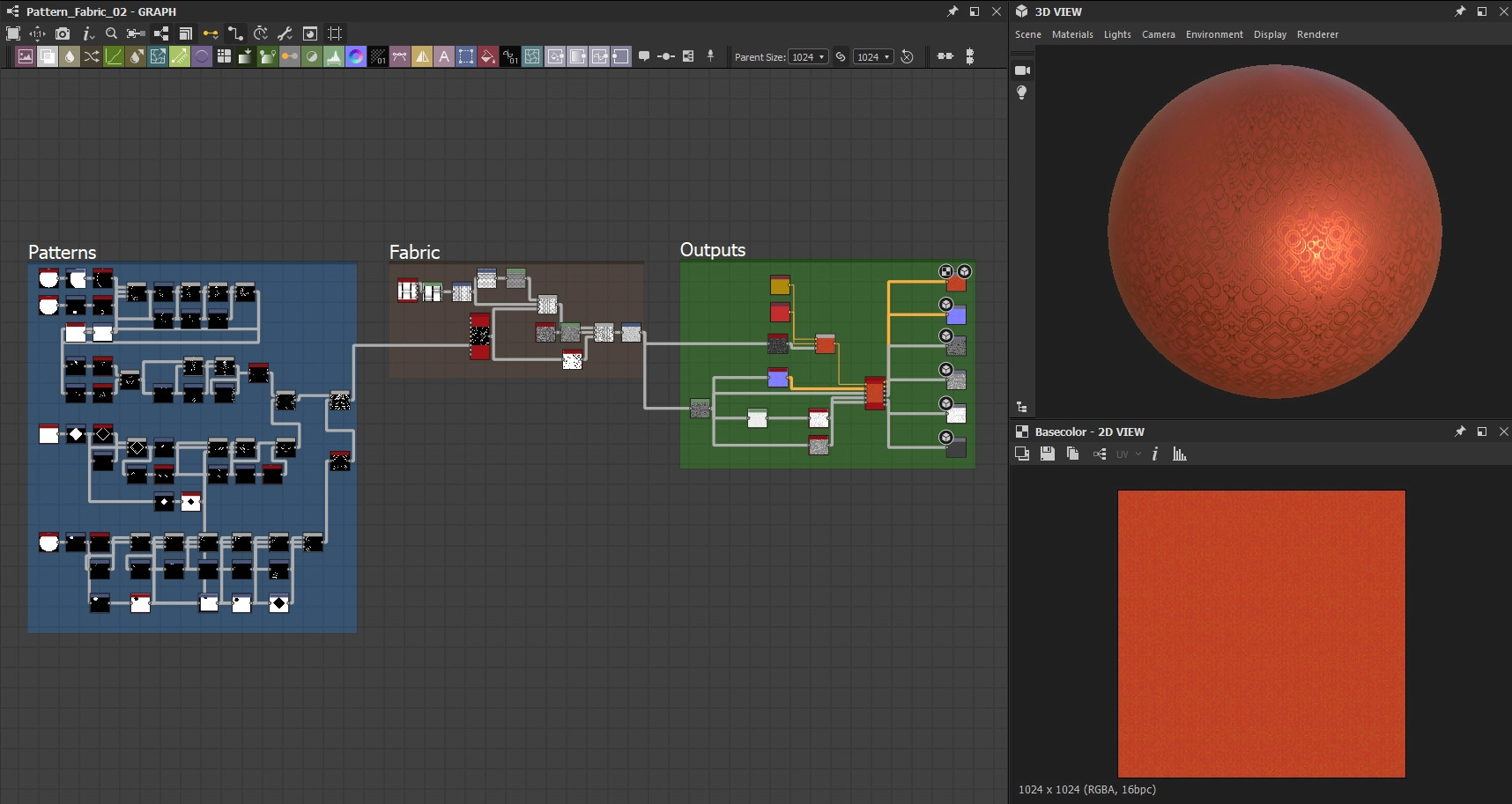Open the second 1024 height dropdown

click(873, 57)
